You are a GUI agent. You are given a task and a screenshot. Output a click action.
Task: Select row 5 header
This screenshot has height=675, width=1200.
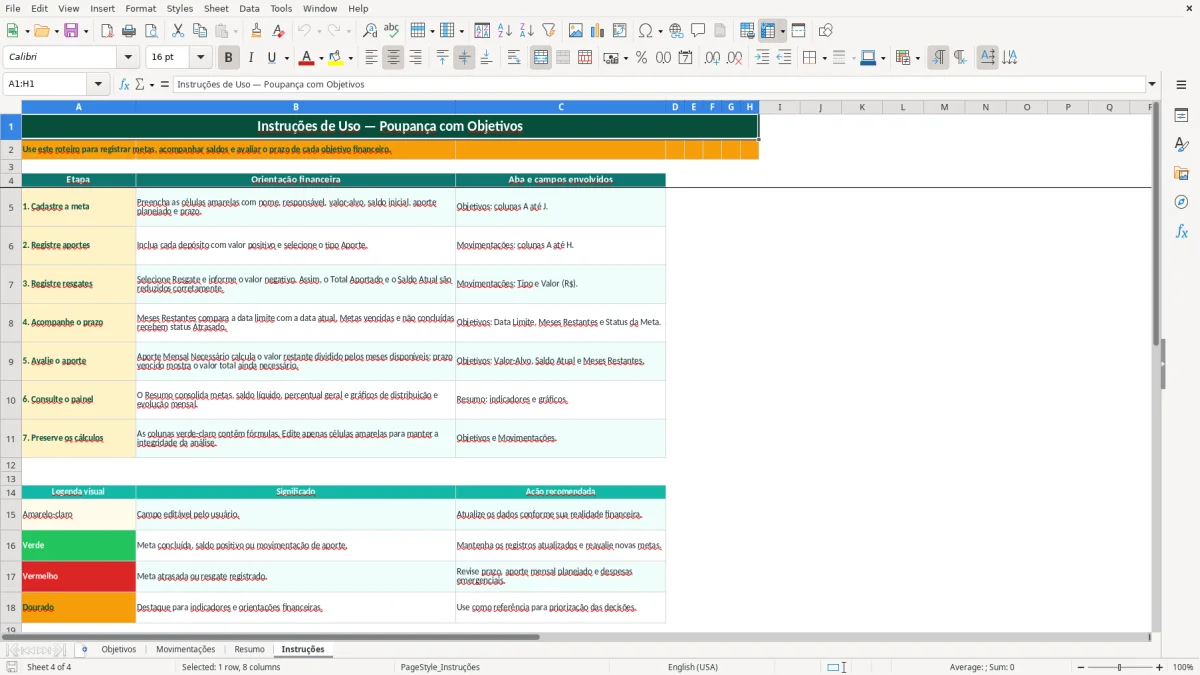[x=11, y=207]
